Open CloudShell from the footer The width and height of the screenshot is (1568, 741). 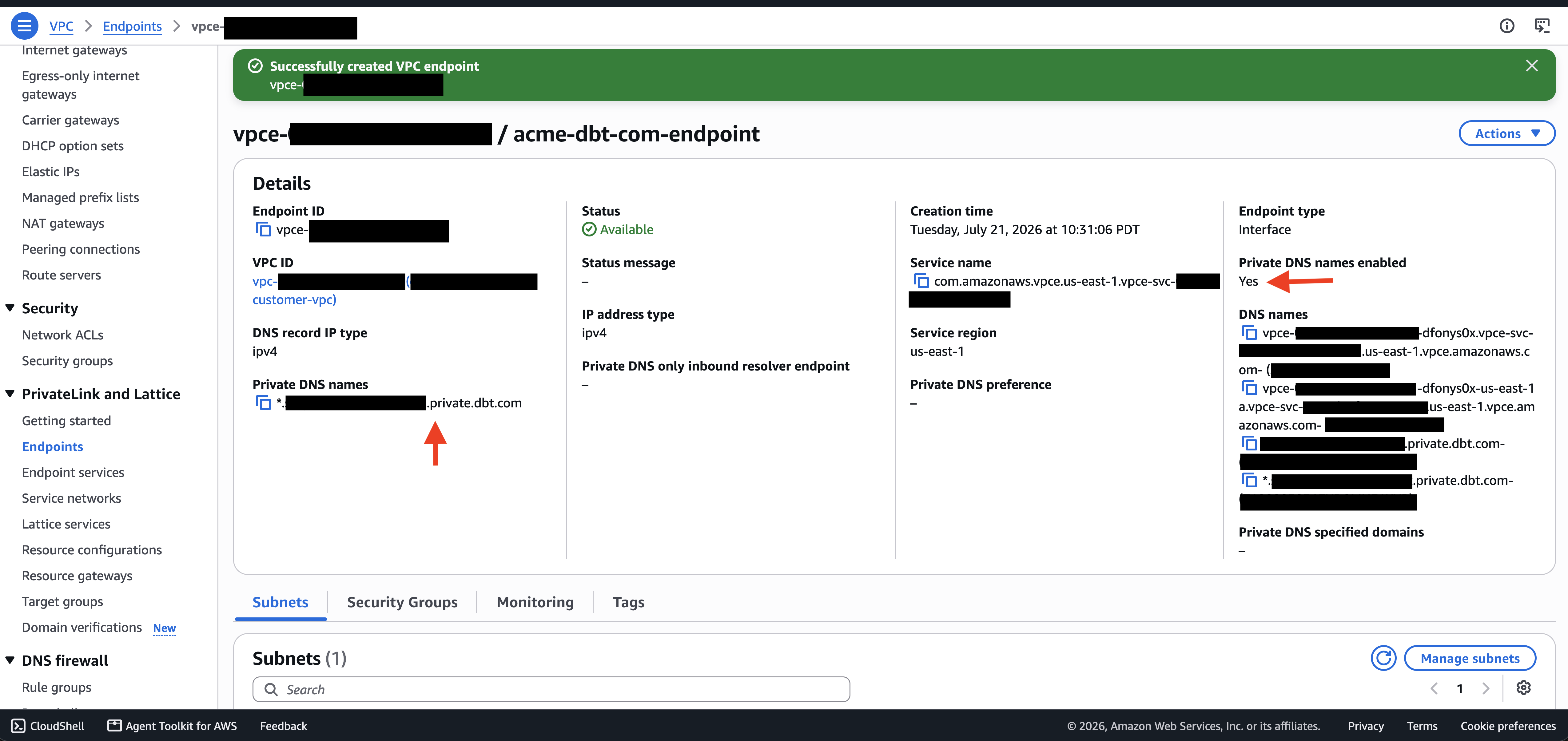click(x=48, y=726)
